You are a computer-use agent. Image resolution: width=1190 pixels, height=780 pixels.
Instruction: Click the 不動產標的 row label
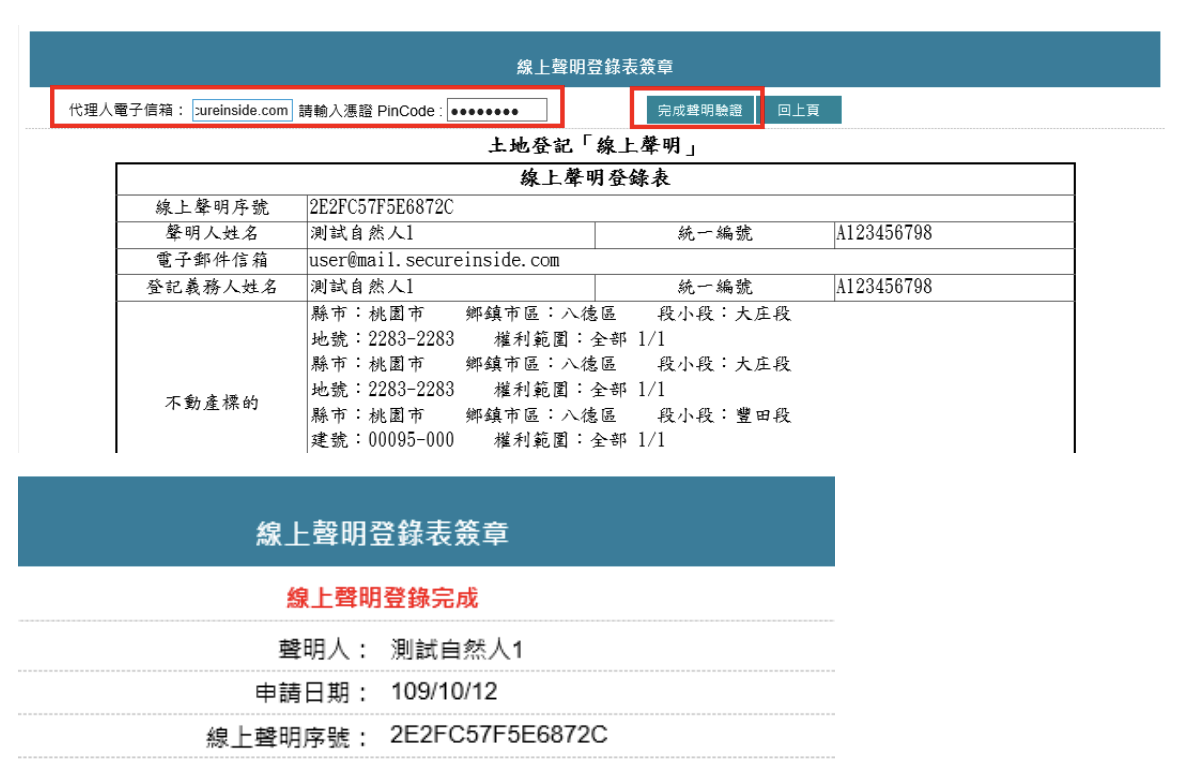point(211,403)
